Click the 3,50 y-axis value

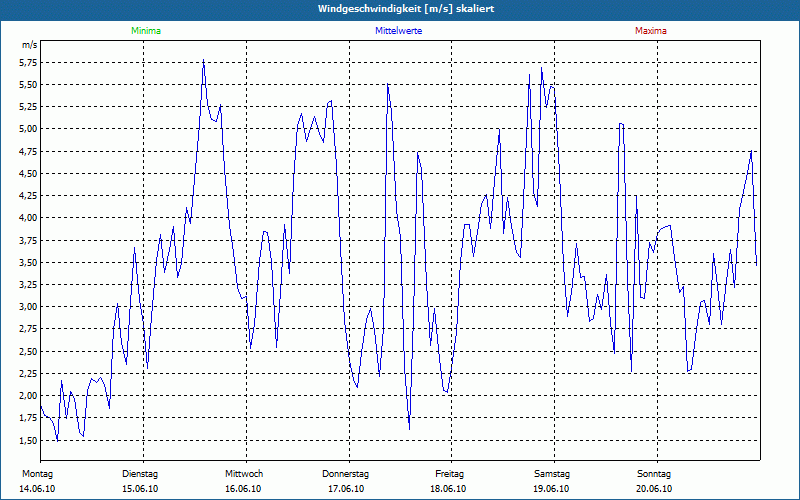pos(29,263)
